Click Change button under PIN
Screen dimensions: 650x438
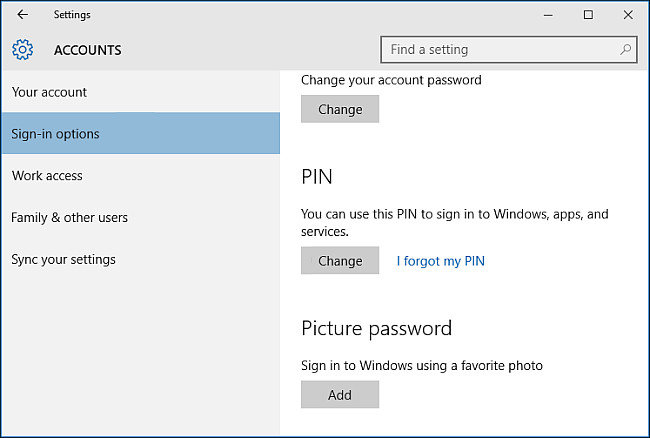[340, 261]
